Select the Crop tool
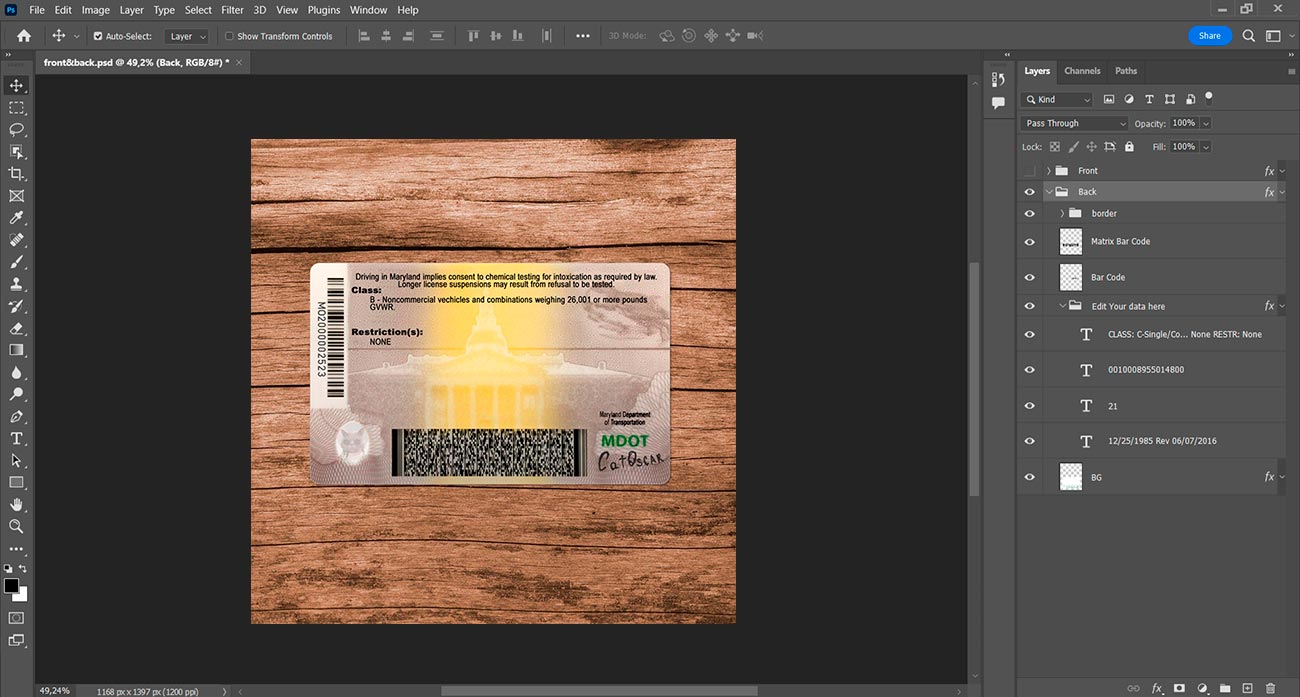This screenshot has width=1300, height=697. [16, 174]
